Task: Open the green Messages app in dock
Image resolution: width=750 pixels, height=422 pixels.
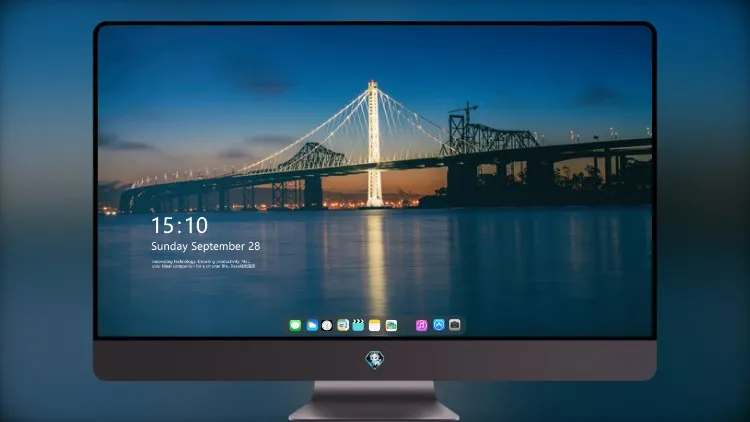Action: tap(295, 325)
